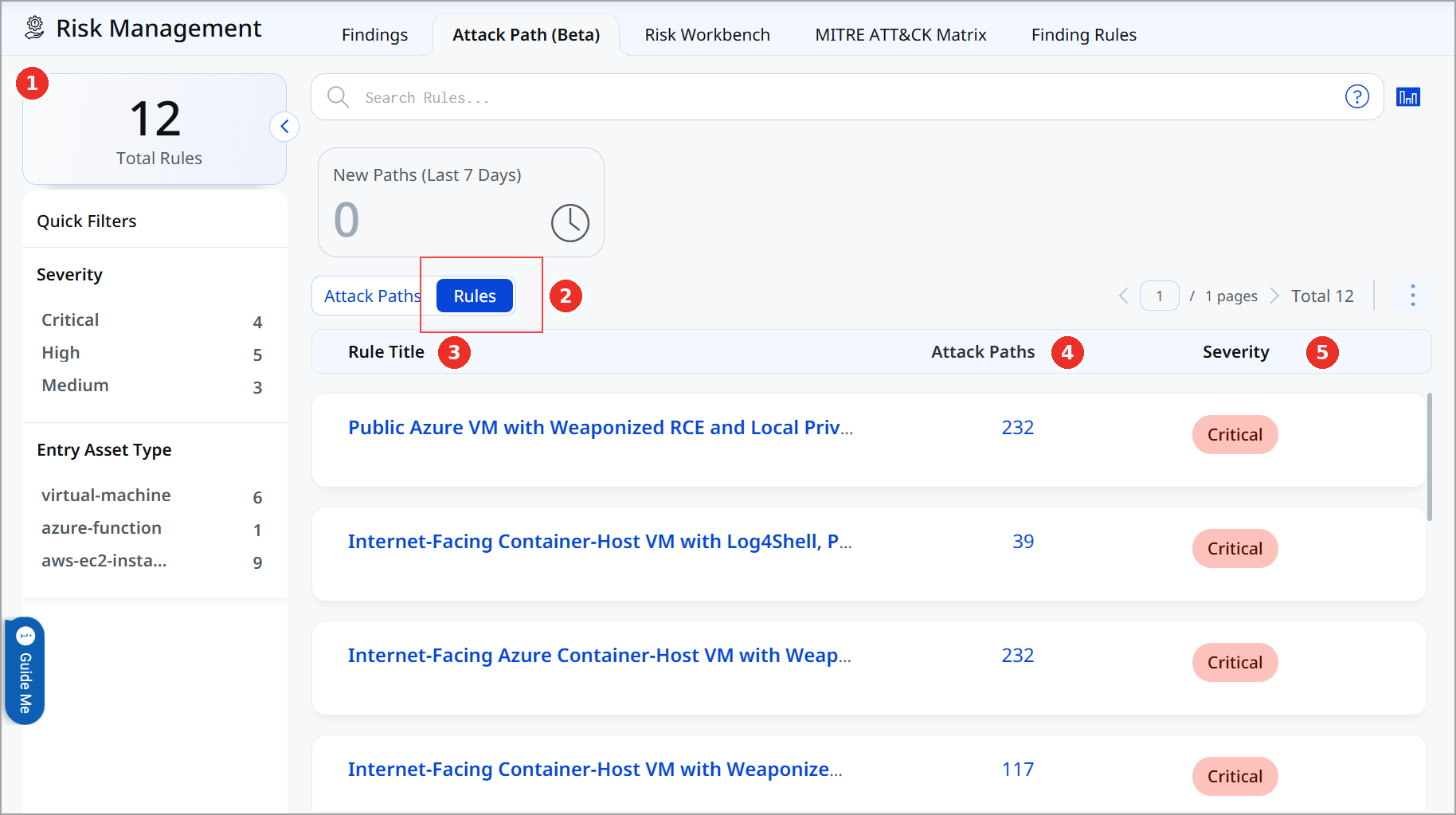The image size is (1456, 815).
Task: Open Public Azure VM with Weaponized RCE rule
Action: pyautogui.click(x=600, y=428)
